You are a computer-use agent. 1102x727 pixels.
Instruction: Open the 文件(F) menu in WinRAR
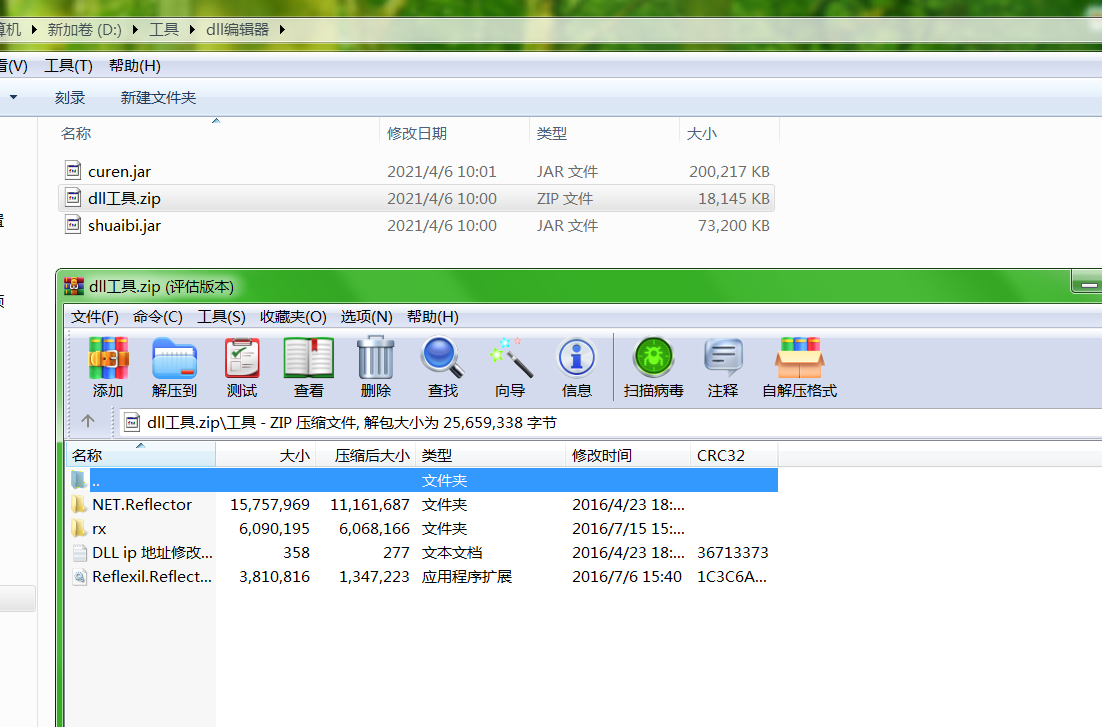pyautogui.click(x=94, y=317)
